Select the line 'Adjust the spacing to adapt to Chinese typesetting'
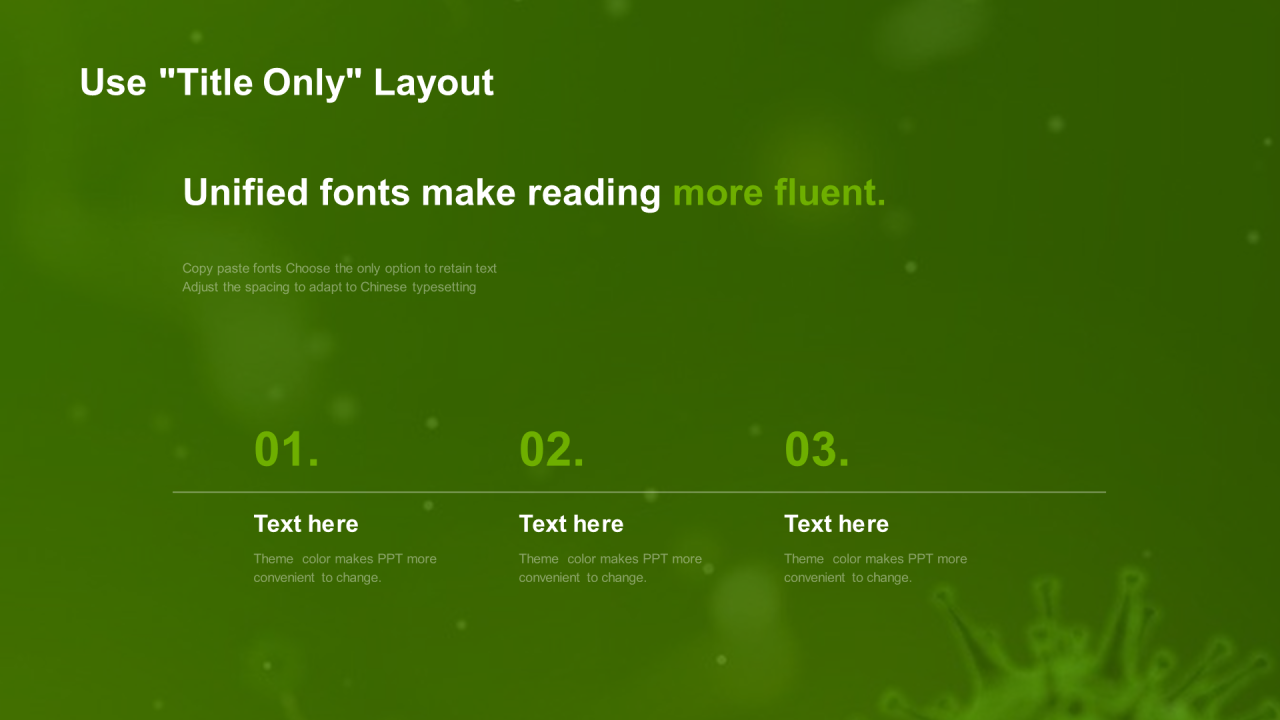The width and height of the screenshot is (1280, 720). [x=329, y=287]
